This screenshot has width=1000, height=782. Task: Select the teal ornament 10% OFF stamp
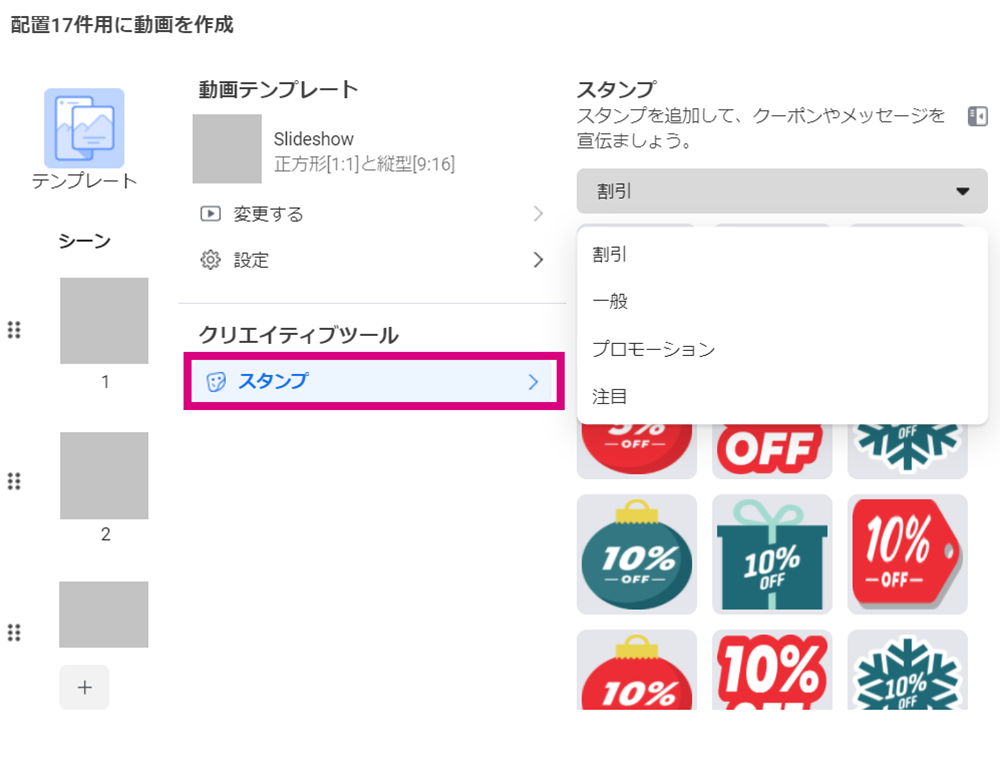636,554
